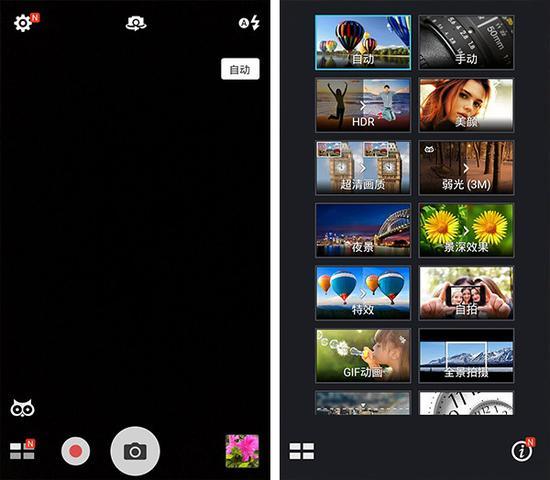Viewport: 550px width, 480px height.
Task: Select the 自动 balloon mode tile
Action: click(363, 42)
